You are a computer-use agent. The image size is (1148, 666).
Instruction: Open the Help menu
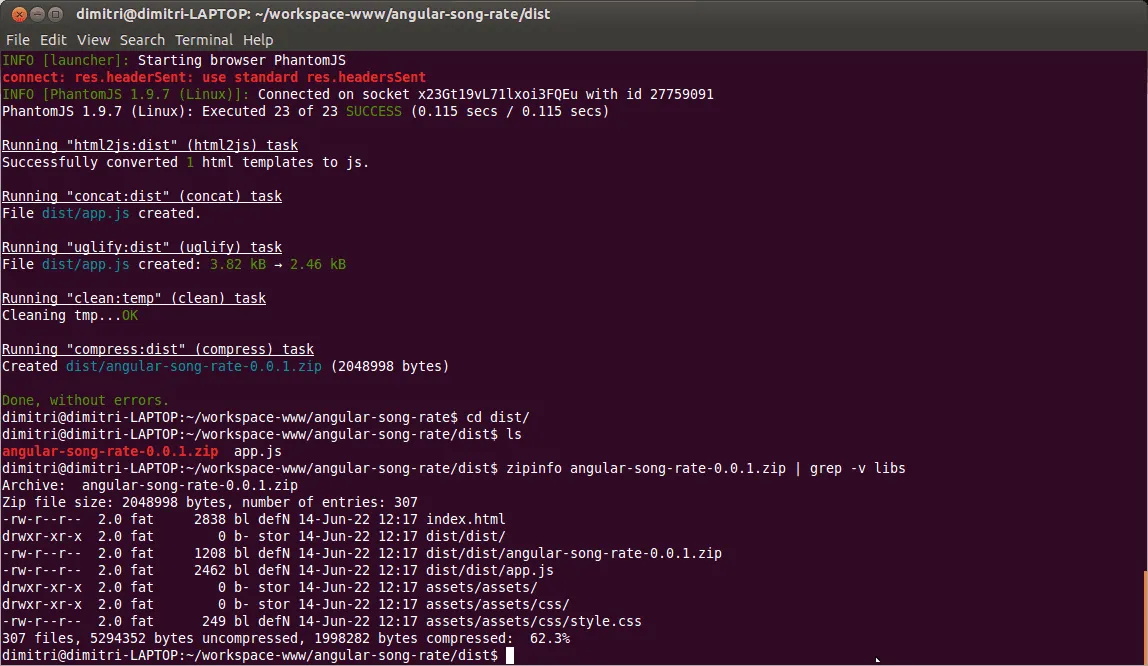[x=257, y=40]
